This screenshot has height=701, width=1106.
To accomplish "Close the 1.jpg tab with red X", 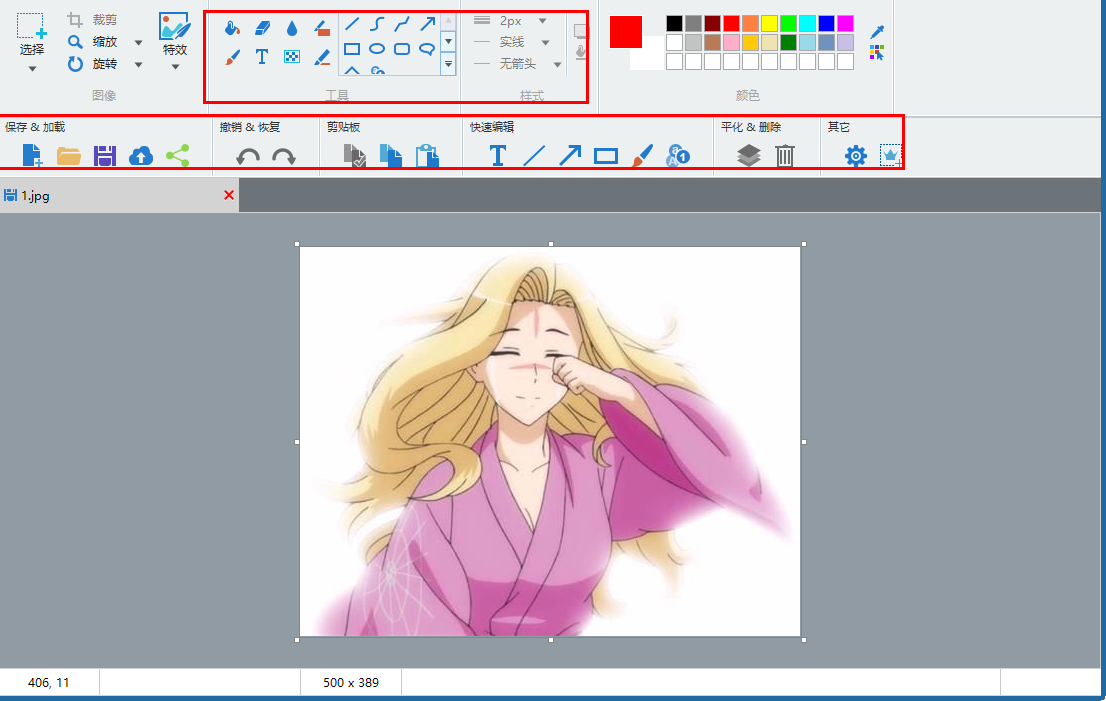I will [229, 195].
